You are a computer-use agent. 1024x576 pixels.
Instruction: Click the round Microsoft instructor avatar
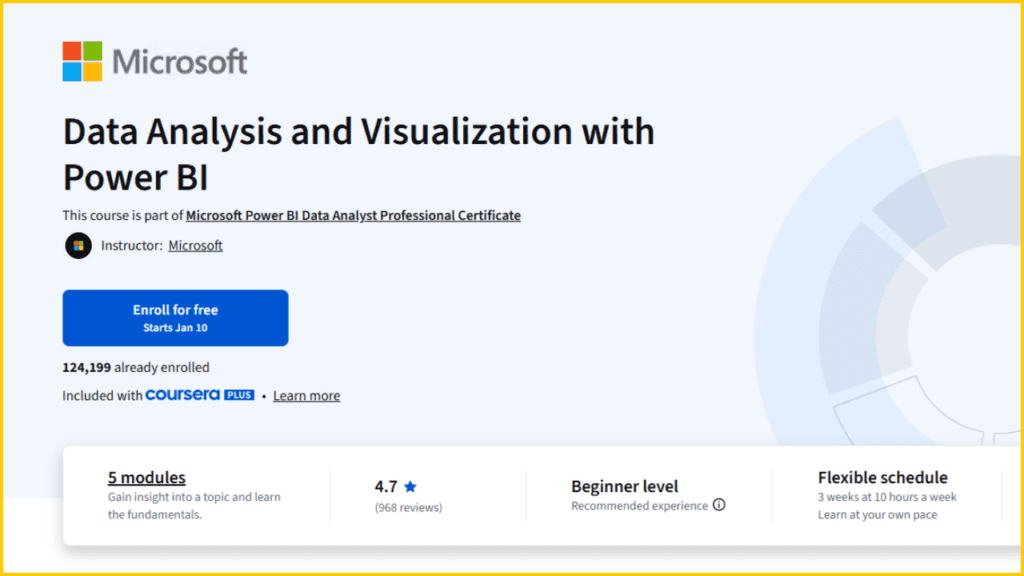(x=78, y=246)
